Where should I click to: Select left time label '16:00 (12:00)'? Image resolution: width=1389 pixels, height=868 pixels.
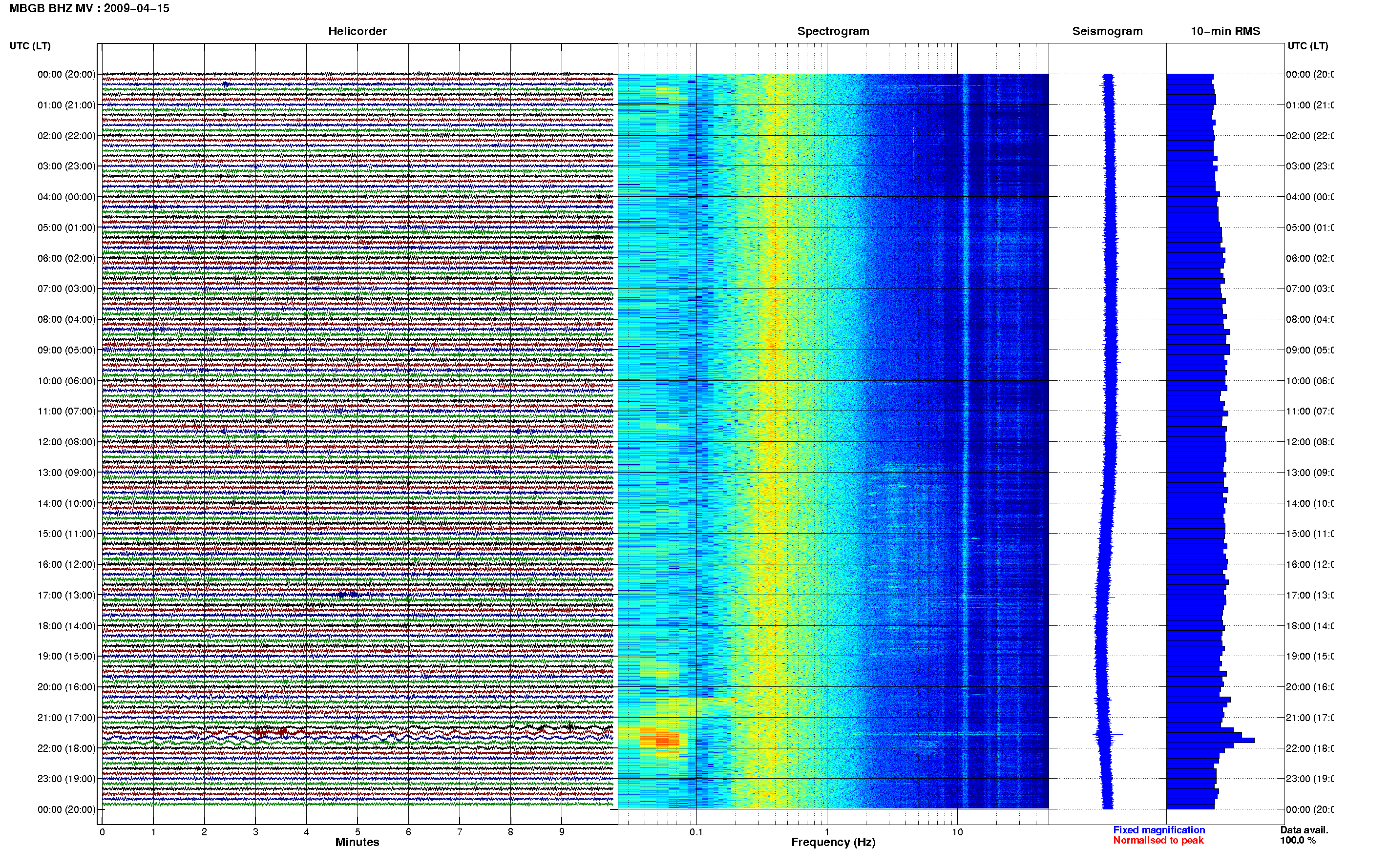click(66, 564)
